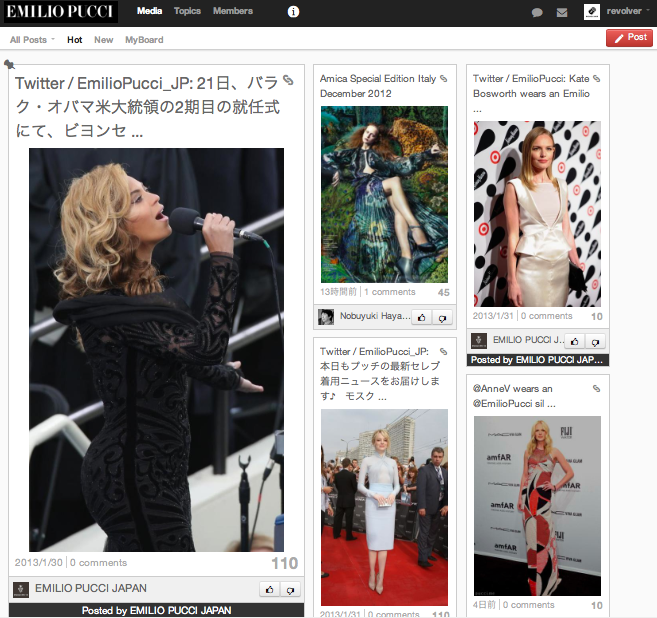The image size is (657, 618).
Task: Click link icon on Kate Bosworth post
Action: (x=596, y=78)
